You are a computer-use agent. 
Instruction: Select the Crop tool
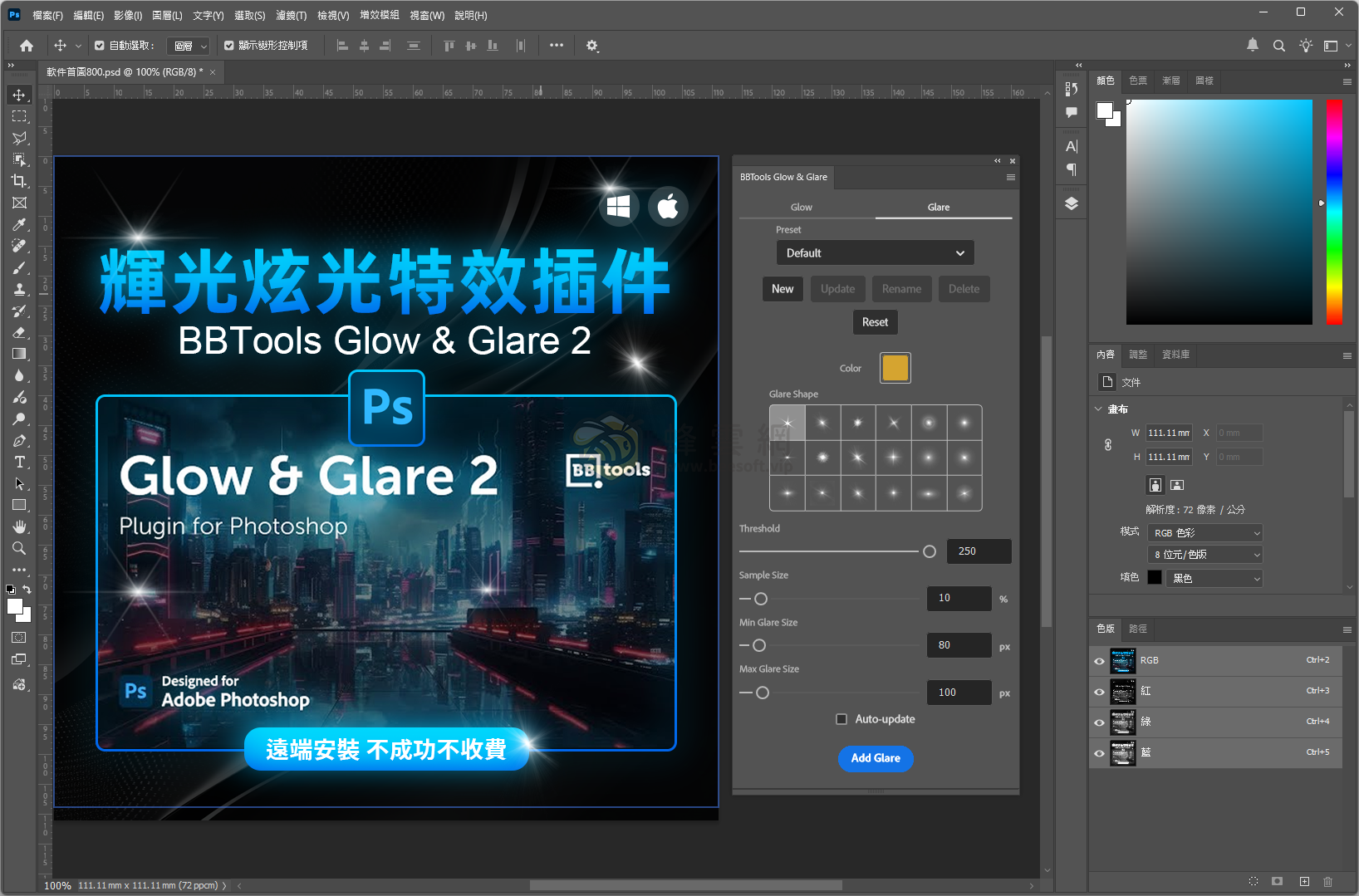click(19, 181)
